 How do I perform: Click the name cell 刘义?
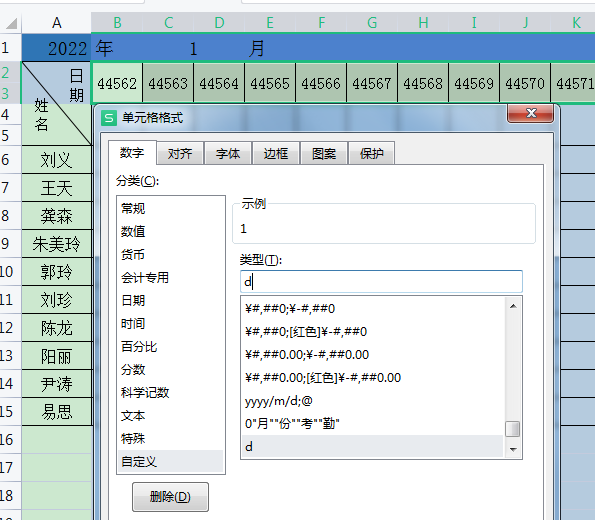point(57,160)
